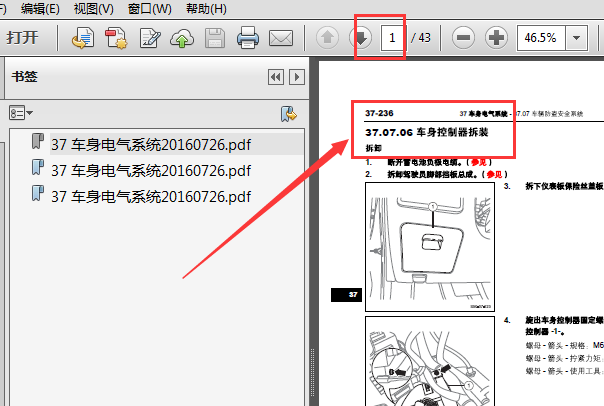Click the black 37 section tab
The image size is (604, 406).
pos(346,295)
